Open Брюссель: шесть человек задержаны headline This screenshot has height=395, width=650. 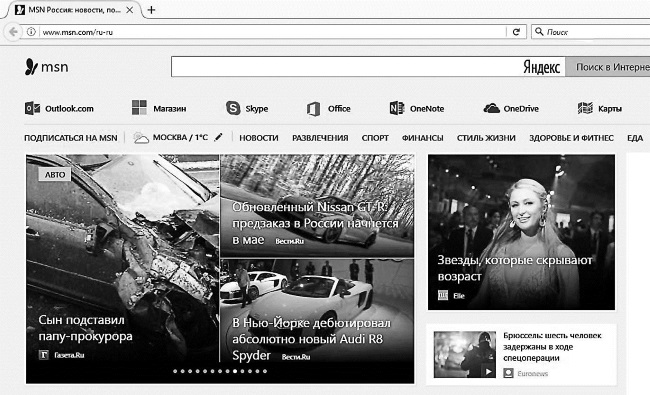[552, 347]
